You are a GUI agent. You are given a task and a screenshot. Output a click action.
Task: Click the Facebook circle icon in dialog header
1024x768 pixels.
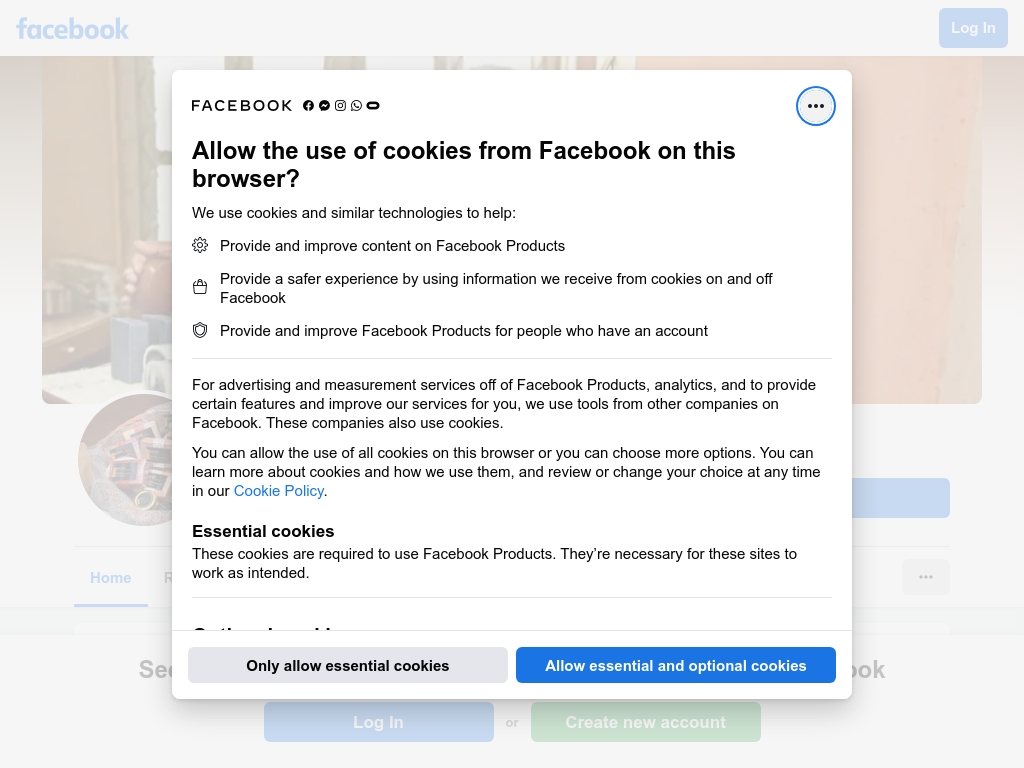coord(308,106)
